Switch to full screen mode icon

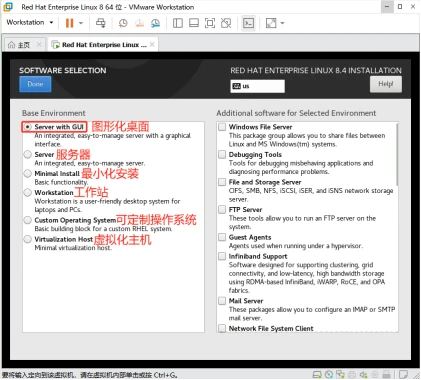click(x=210, y=23)
